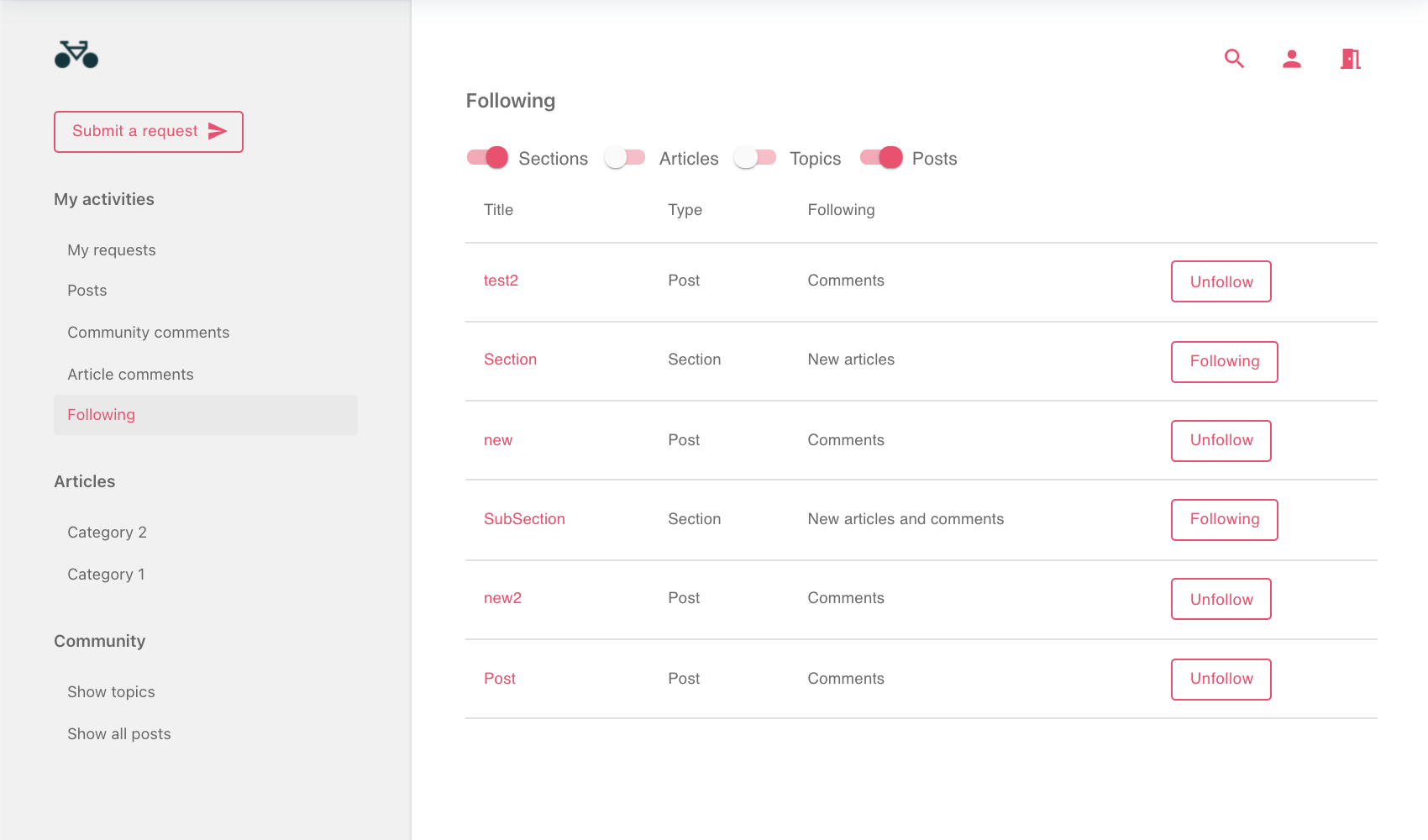Image resolution: width=1428 pixels, height=840 pixels.
Task: Turn off the Sections filter toggle
Action: click(488, 158)
